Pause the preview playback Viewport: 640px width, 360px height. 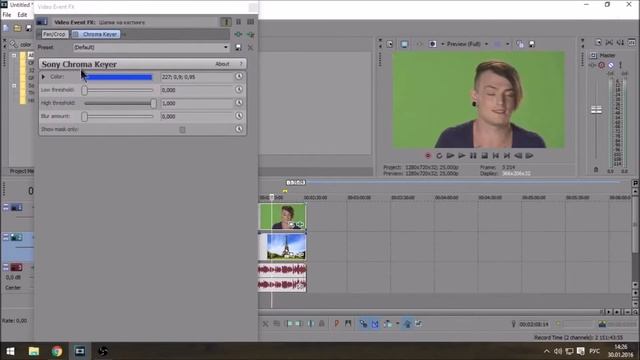(x=473, y=156)
